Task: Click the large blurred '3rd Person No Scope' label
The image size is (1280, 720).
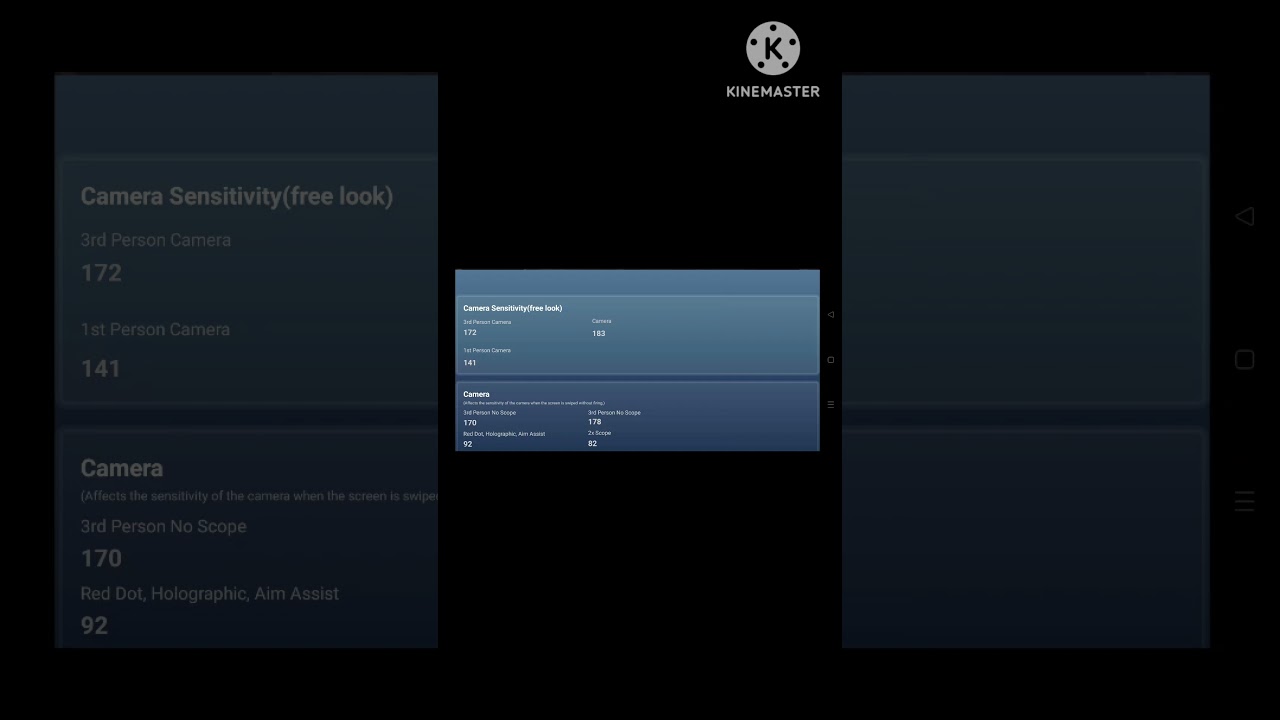Action: 163,526
